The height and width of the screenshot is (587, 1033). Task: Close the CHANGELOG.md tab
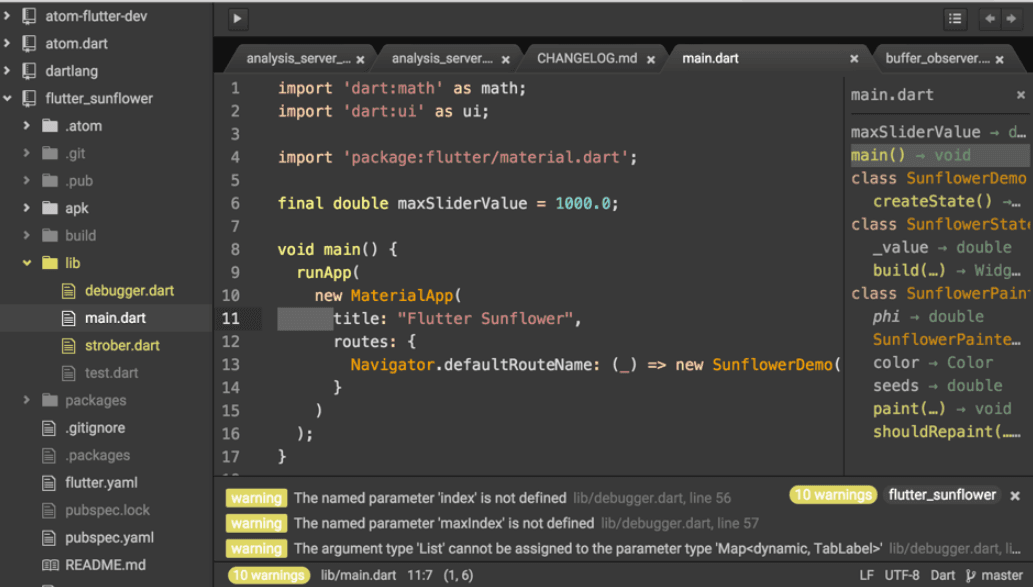(x=651, y=59)
